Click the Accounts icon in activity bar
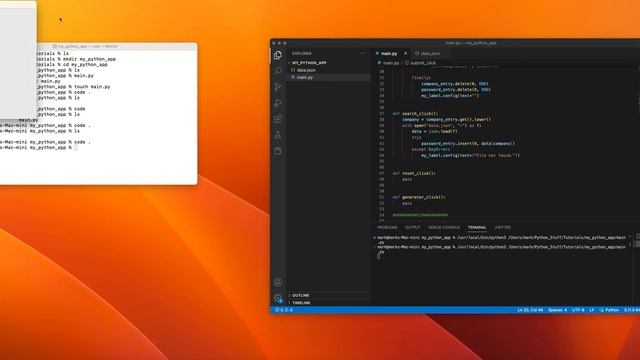640x360 pixels. tap(278, 282)
